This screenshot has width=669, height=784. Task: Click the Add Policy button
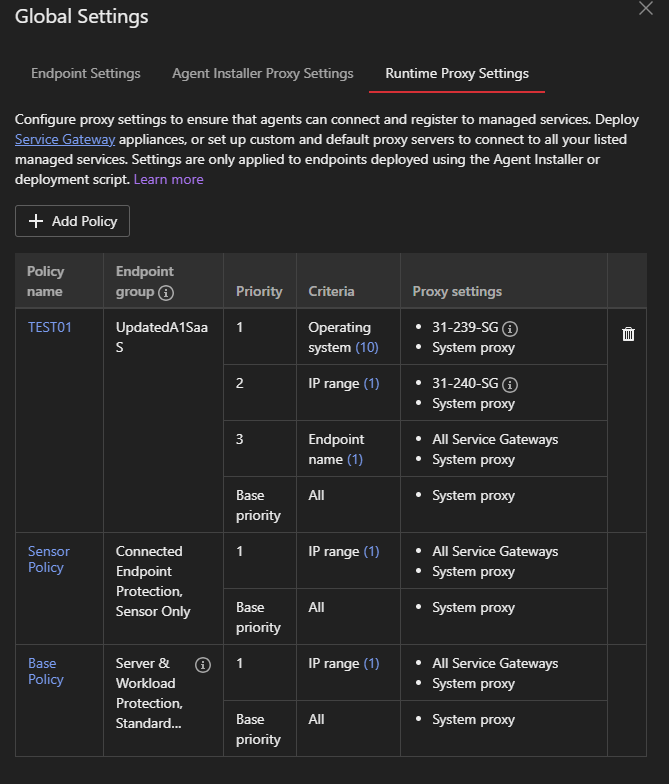coord(72,221)
